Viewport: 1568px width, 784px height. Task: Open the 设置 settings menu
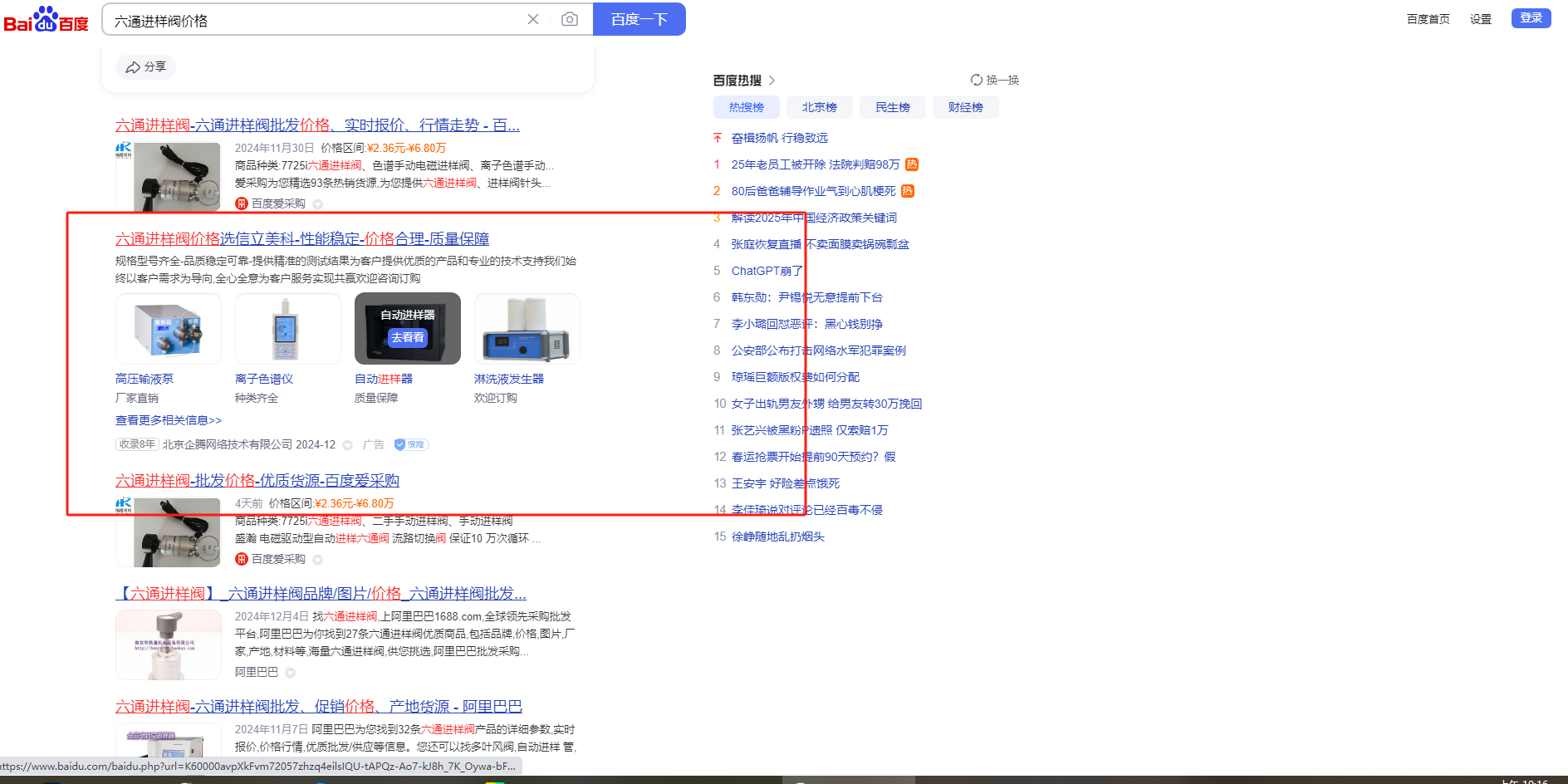(1480, 19)
